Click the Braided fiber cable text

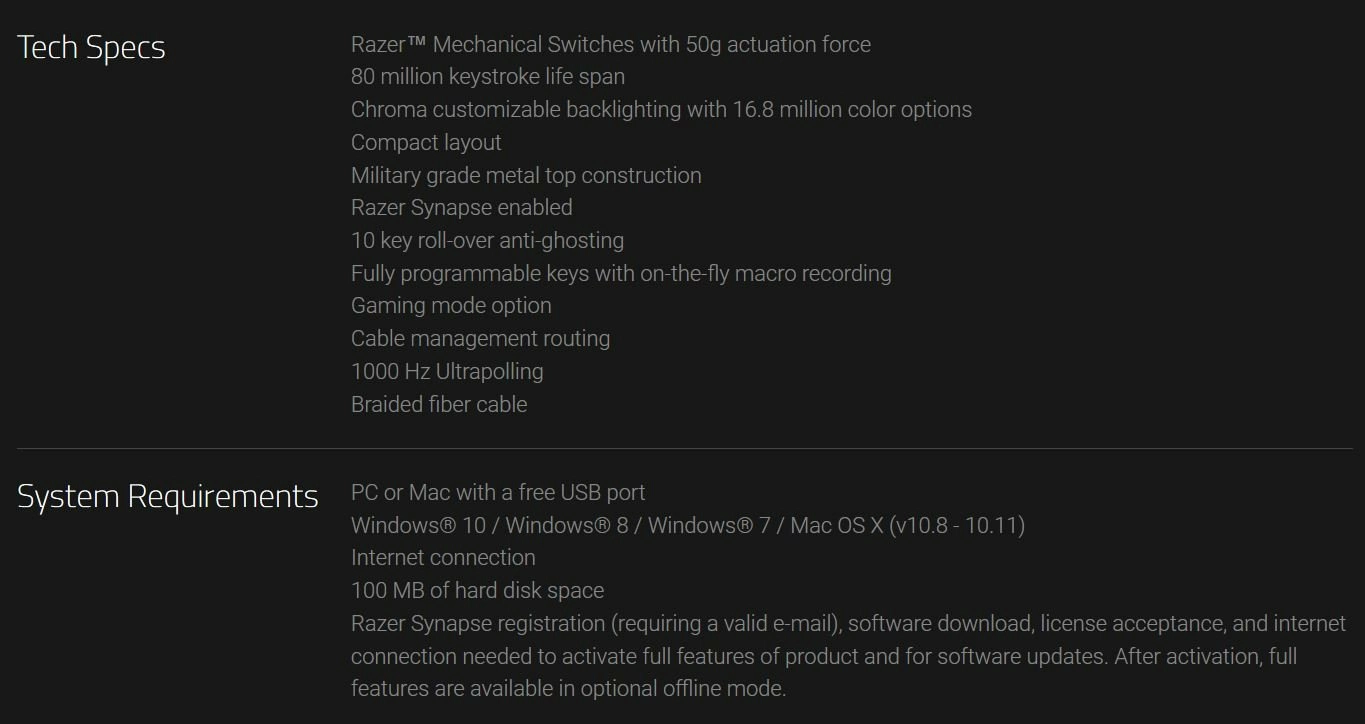coord(438,405)
